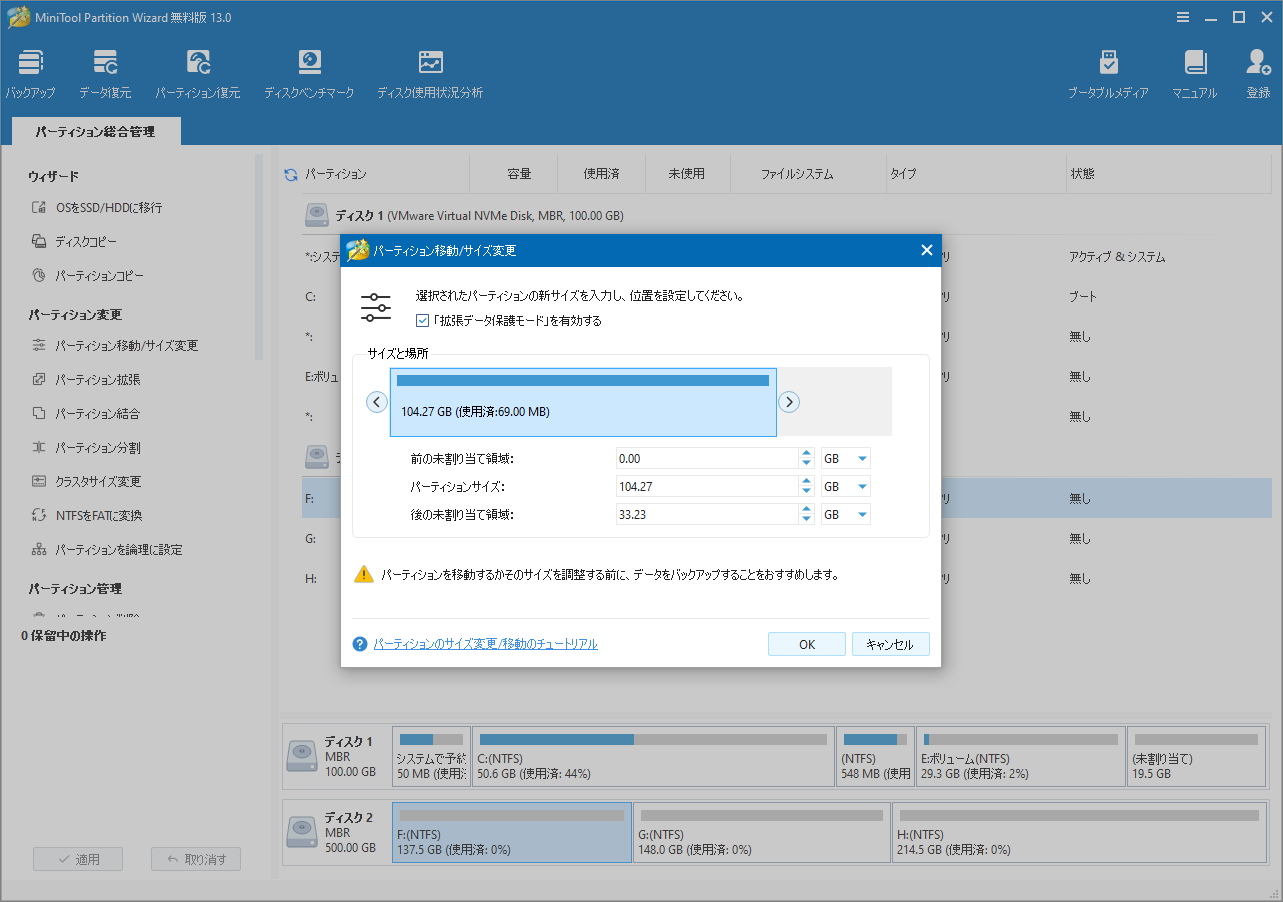
Task: Open the パーティションのサイズ変更/移動のチュートリアル link
Action: tap(485, 644)
